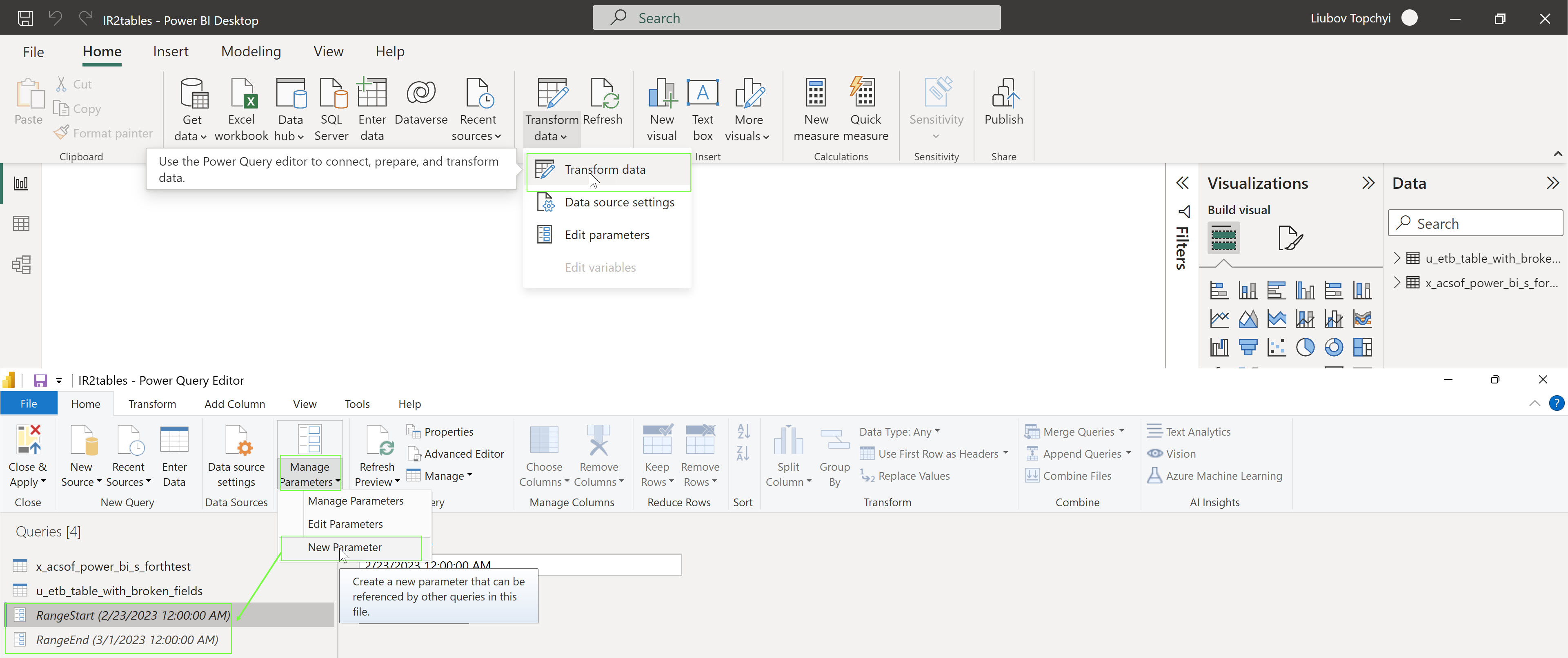Choose New Parameter from the menu
This screenshot has height=658, width=1568.
coord(345,547)
